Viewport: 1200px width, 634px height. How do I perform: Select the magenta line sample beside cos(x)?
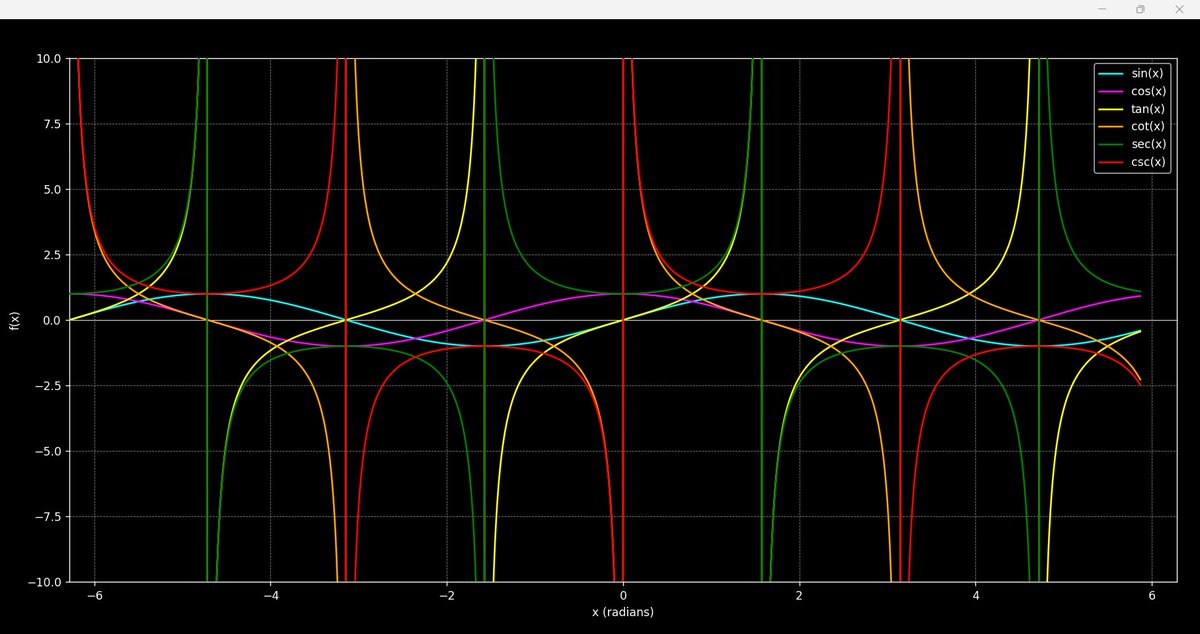(x=1109, y=91)
